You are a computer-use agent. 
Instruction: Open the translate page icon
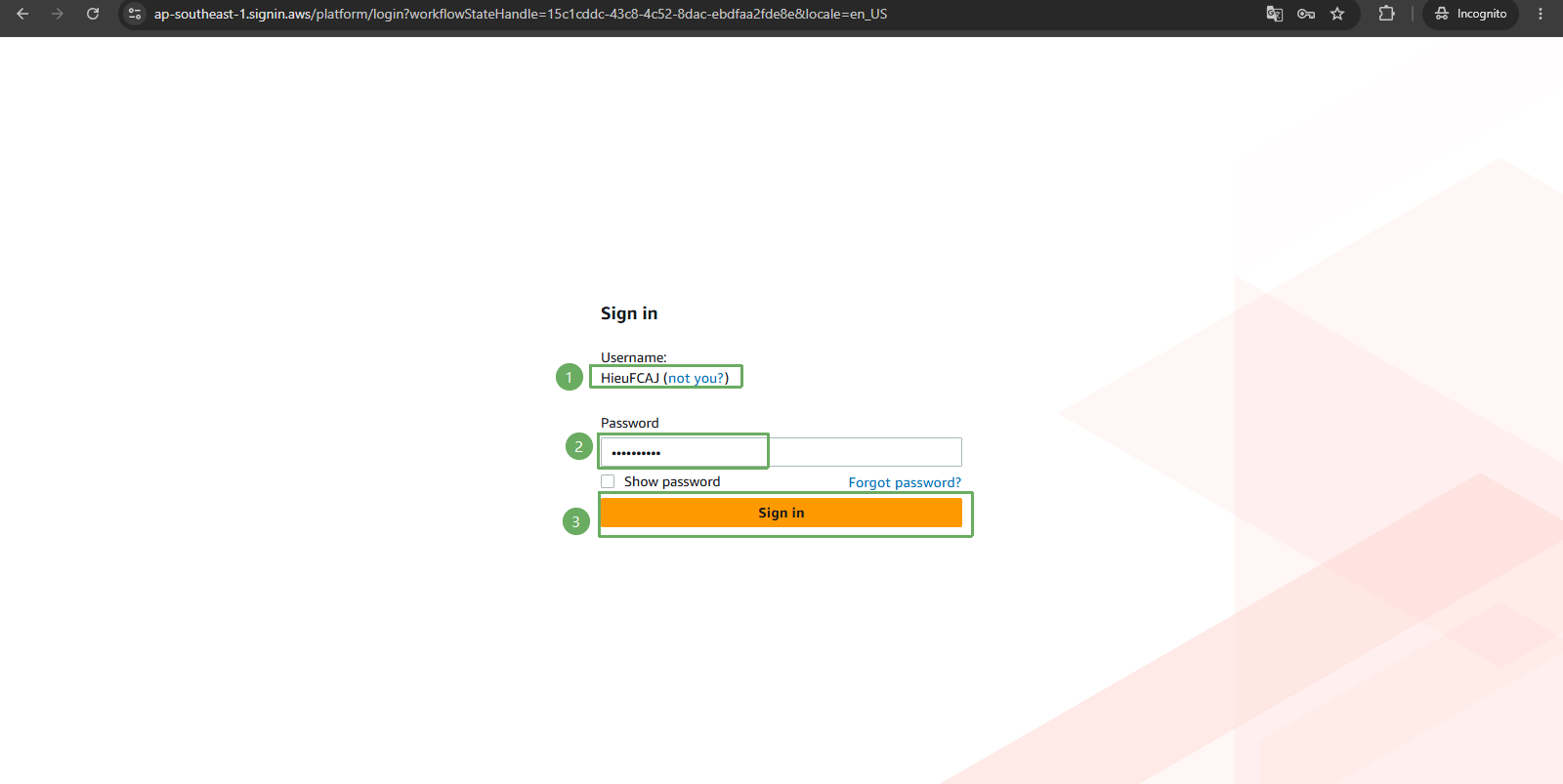pyautogui.click(x=1275, y=14)
